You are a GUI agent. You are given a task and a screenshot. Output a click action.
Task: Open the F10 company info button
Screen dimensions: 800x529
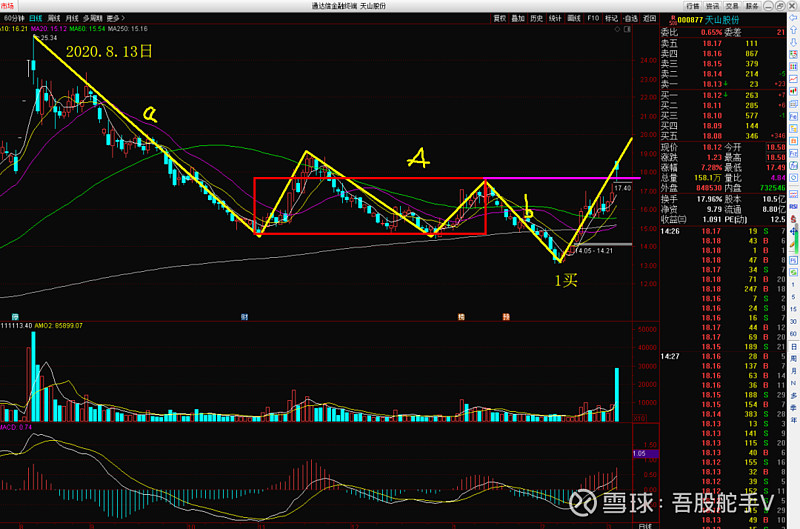(593, 18)
